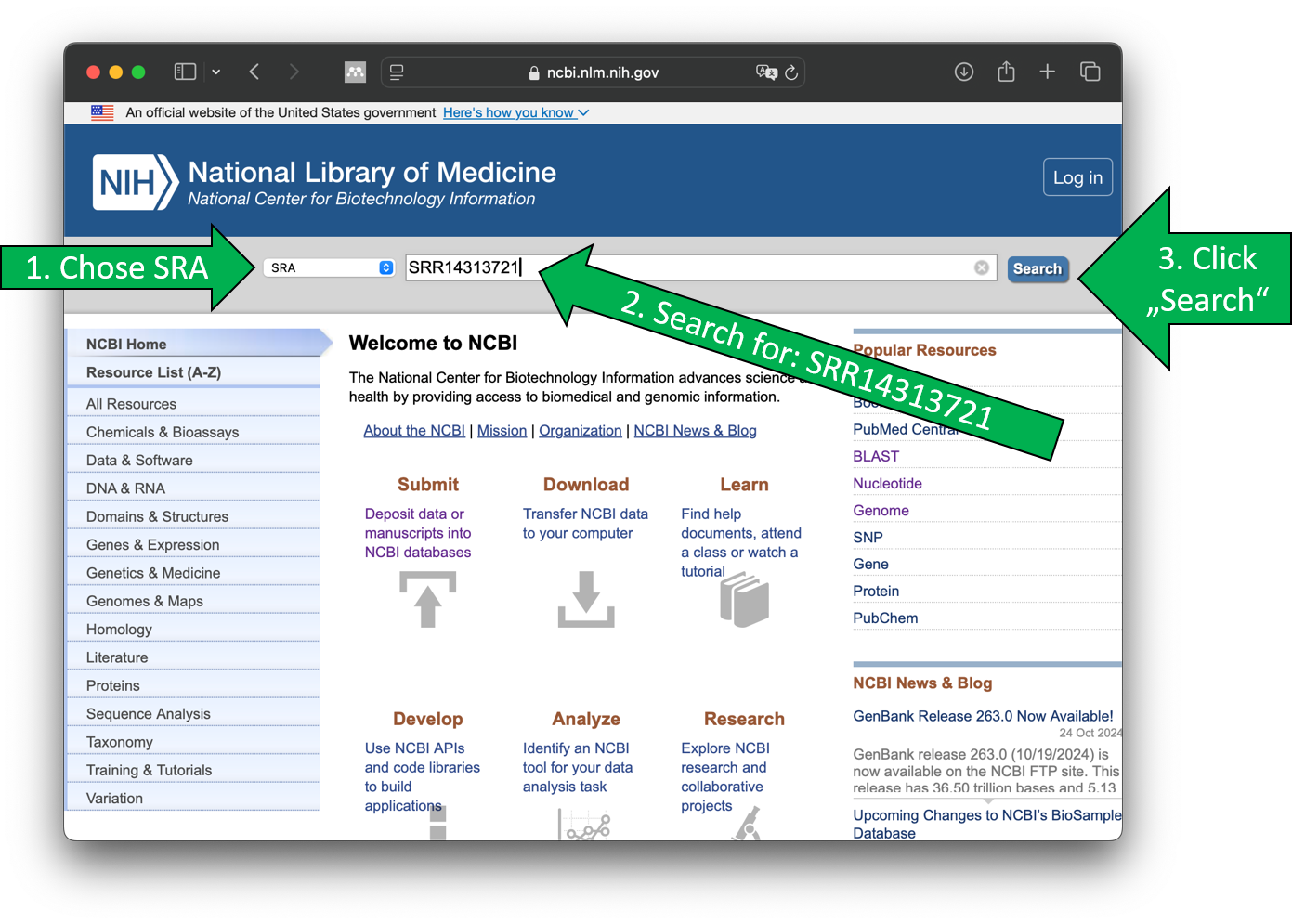Select Sequence Analysis in sidebar
The image size is (1292, 924).
149,713
